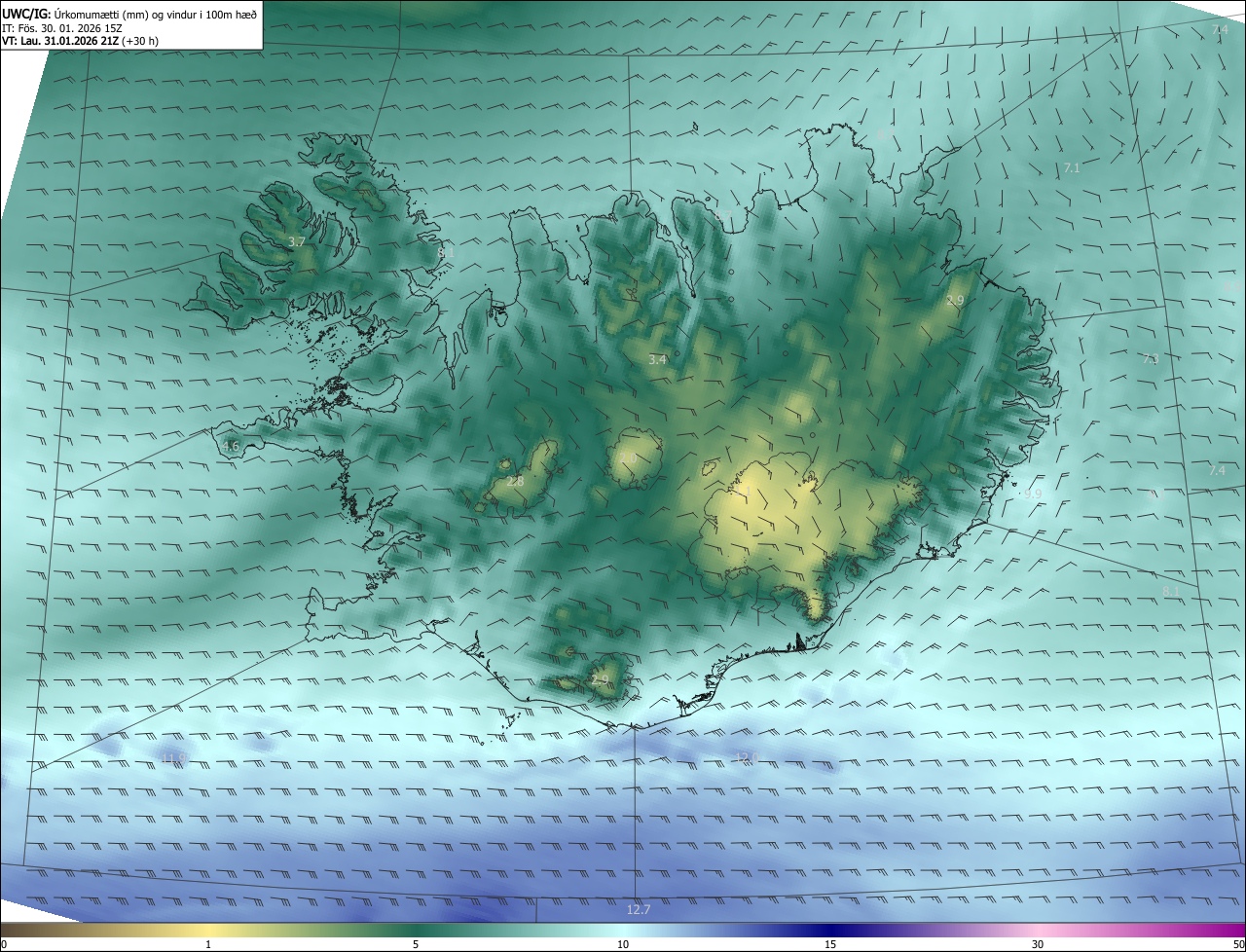Click the 4.6 value off Snæfellsnes

[x=230, y=447]
